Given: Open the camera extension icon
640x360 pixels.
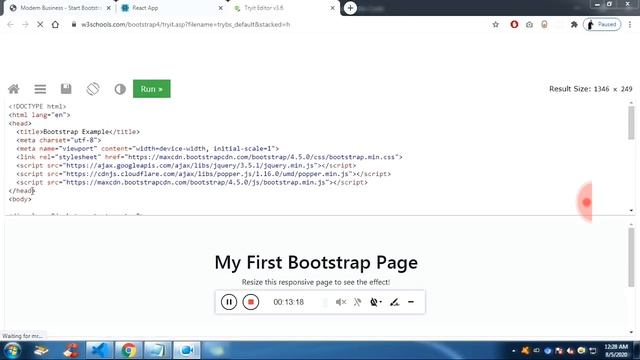Looking at the screenshot, I should 529,24.
